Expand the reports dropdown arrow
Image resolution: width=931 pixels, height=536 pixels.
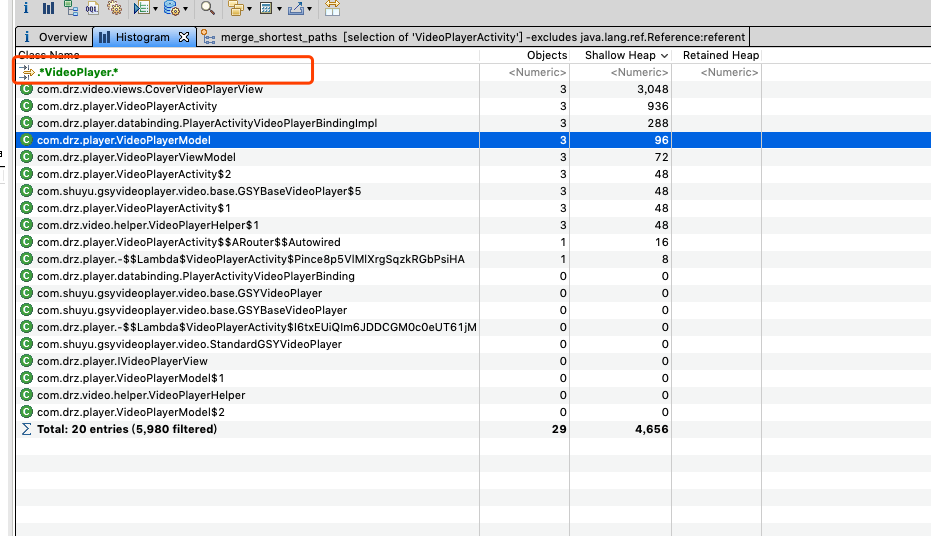click(x=156, y=8)
